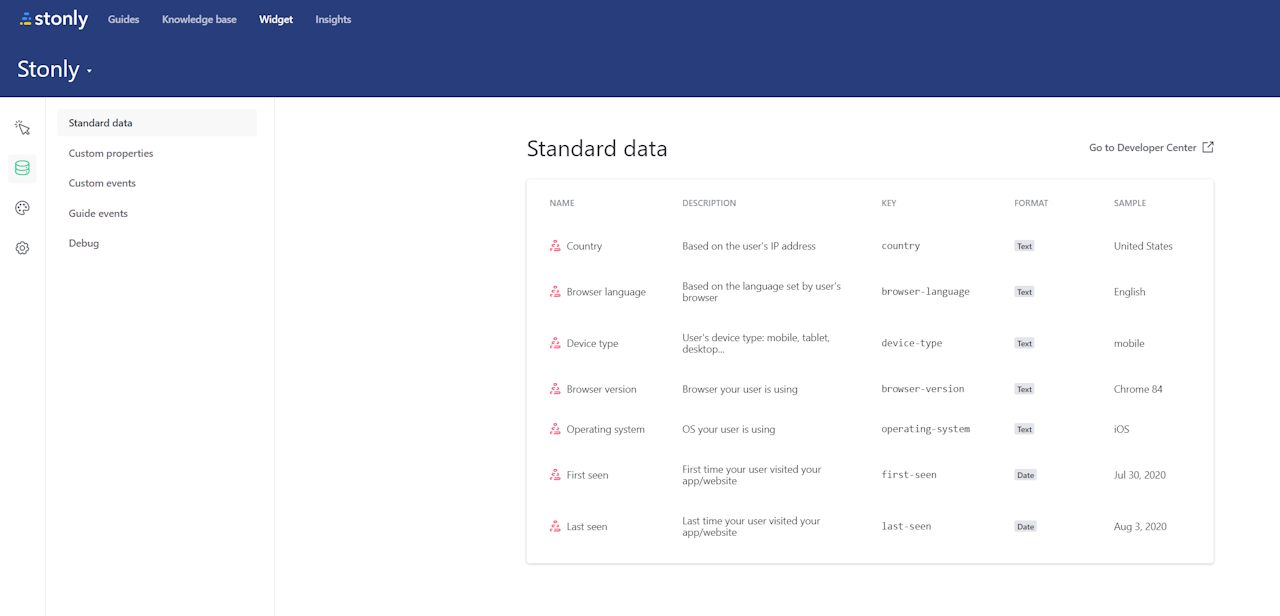Open the Debug section
This screenshot has height=616, width=1280.
pos(83,243)
